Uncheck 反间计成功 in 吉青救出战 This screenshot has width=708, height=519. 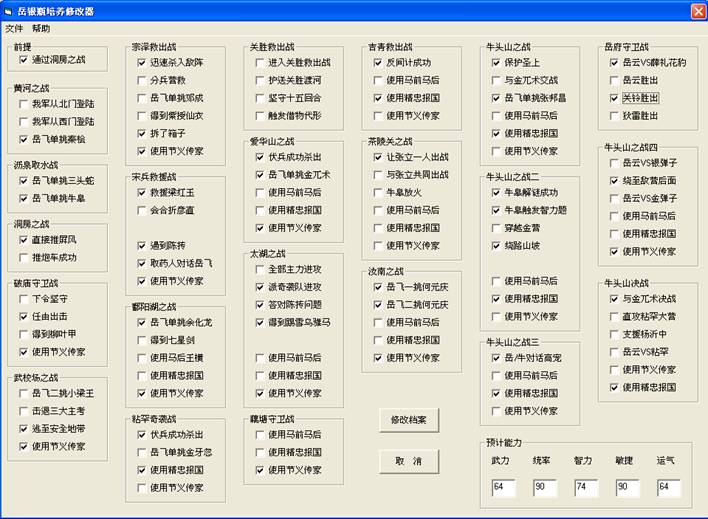click(377, 62)
